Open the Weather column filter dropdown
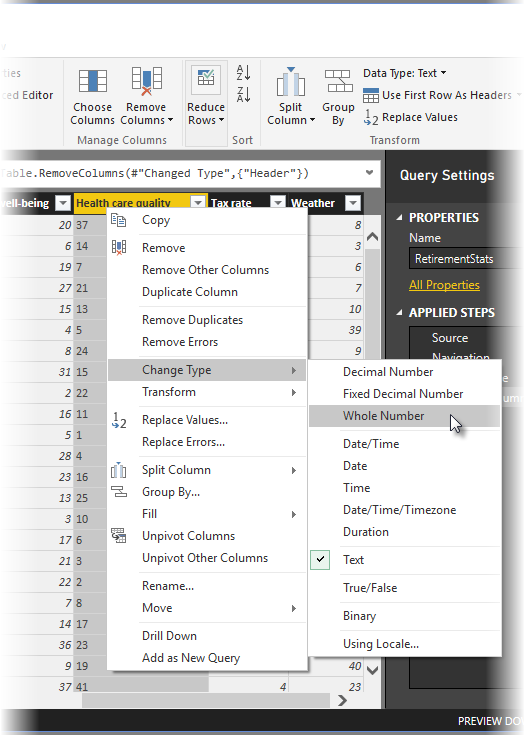525x735 pixels. coord(352,203)
